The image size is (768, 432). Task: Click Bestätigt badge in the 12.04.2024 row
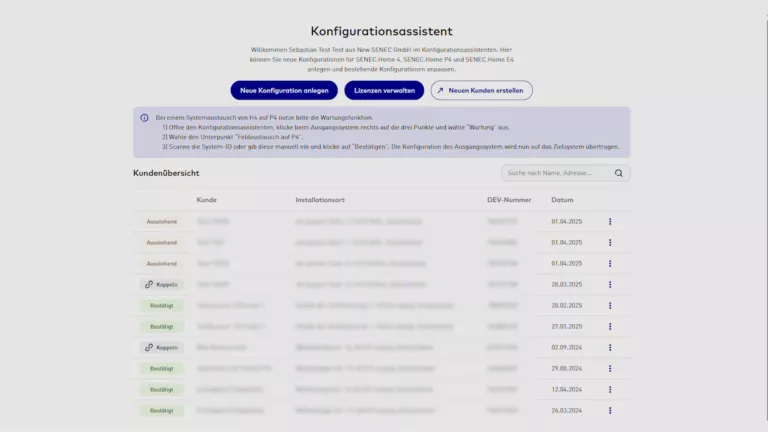pos(162,389)
